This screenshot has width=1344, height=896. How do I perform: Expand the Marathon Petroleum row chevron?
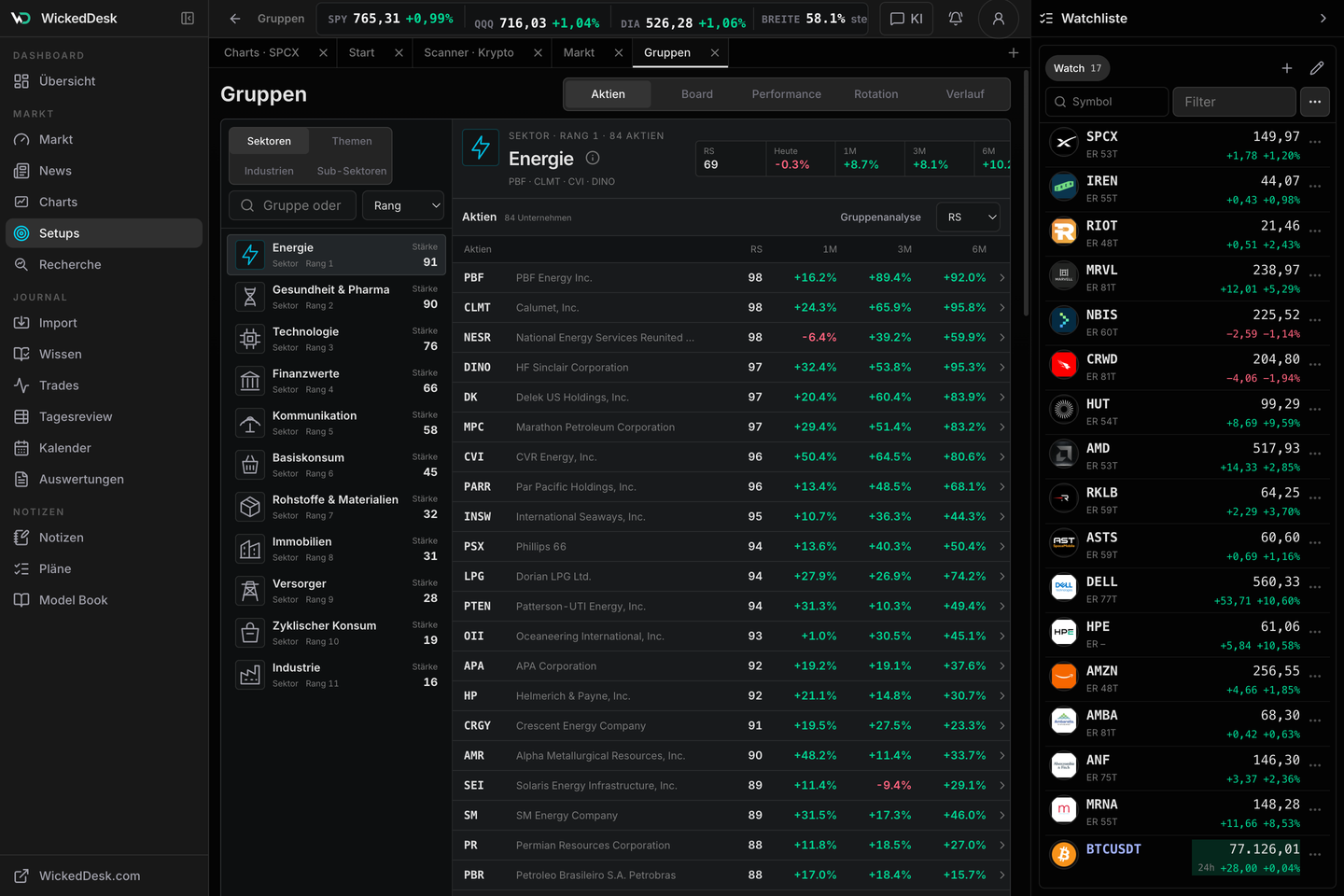(x=1002, y=427)
